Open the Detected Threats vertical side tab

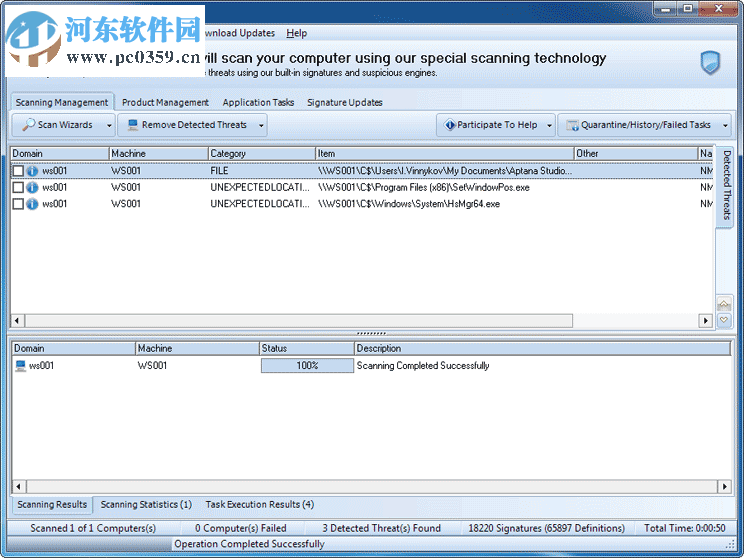(725, 186)
